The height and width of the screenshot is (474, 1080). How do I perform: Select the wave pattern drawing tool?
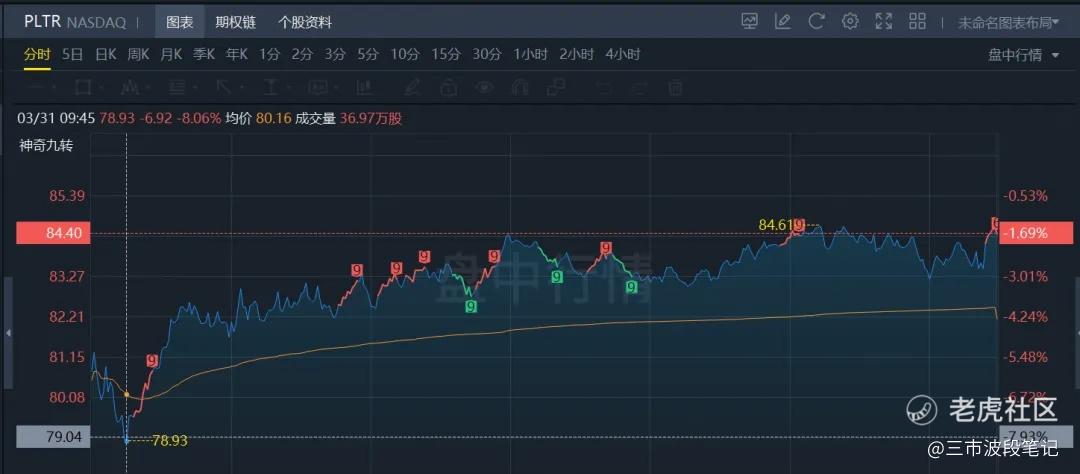(129, 87)
